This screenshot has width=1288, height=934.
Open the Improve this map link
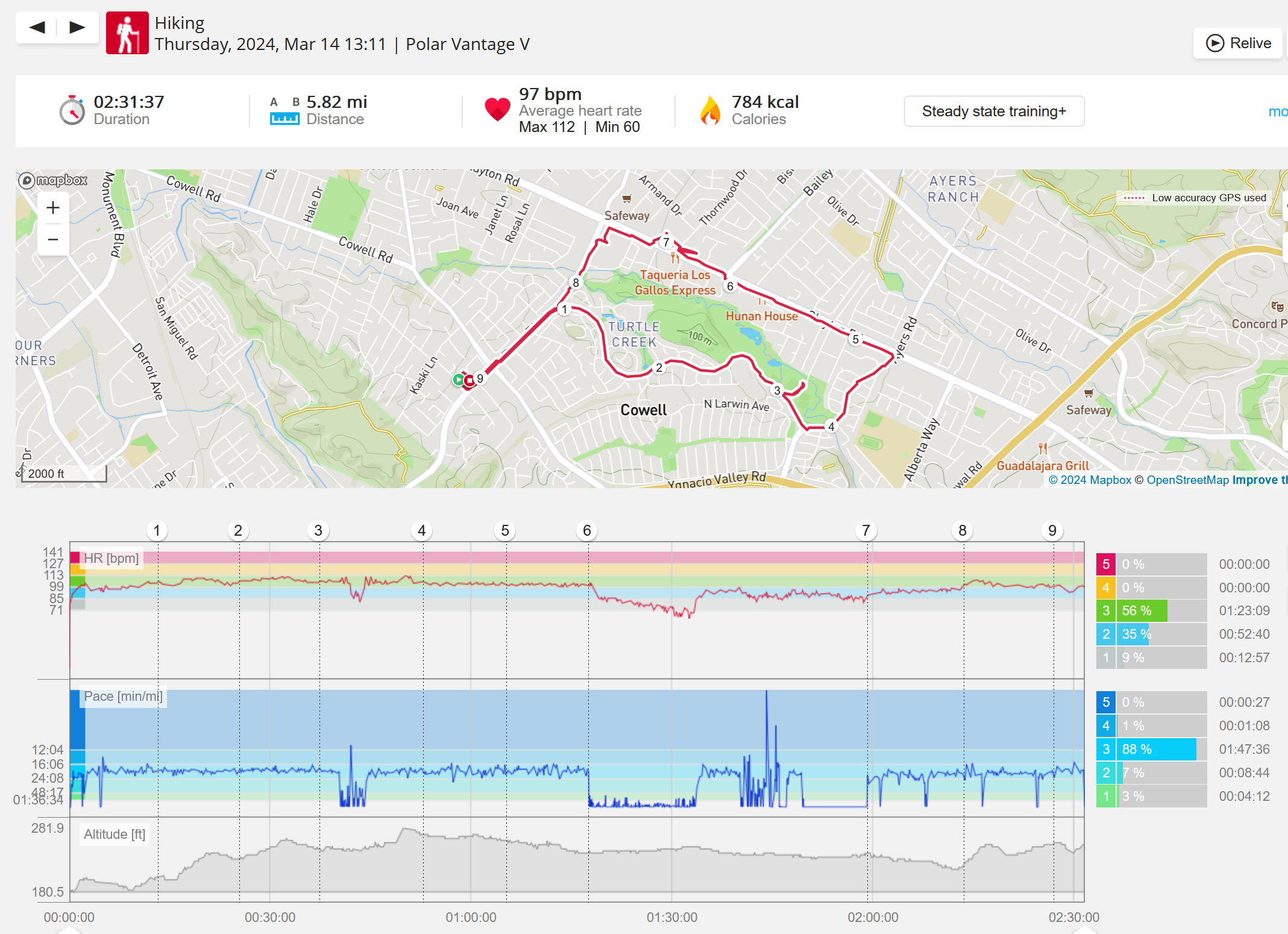[1260, 480]
